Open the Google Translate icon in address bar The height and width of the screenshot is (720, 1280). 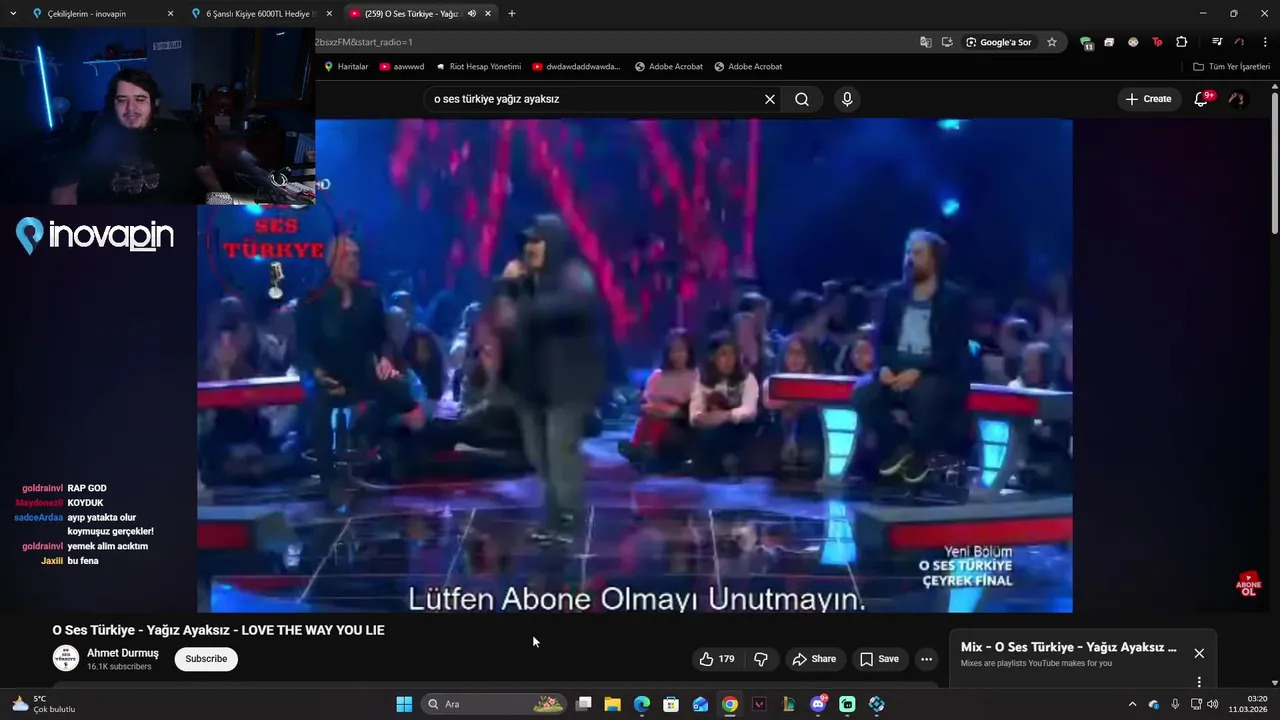point(926,42)
